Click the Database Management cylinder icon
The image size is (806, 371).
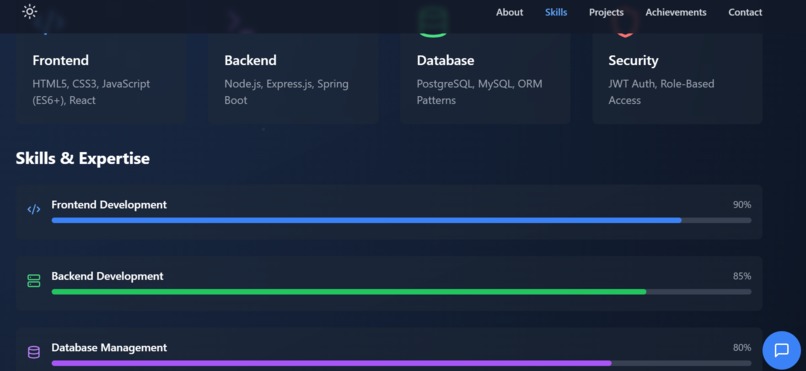coord(33,353)
